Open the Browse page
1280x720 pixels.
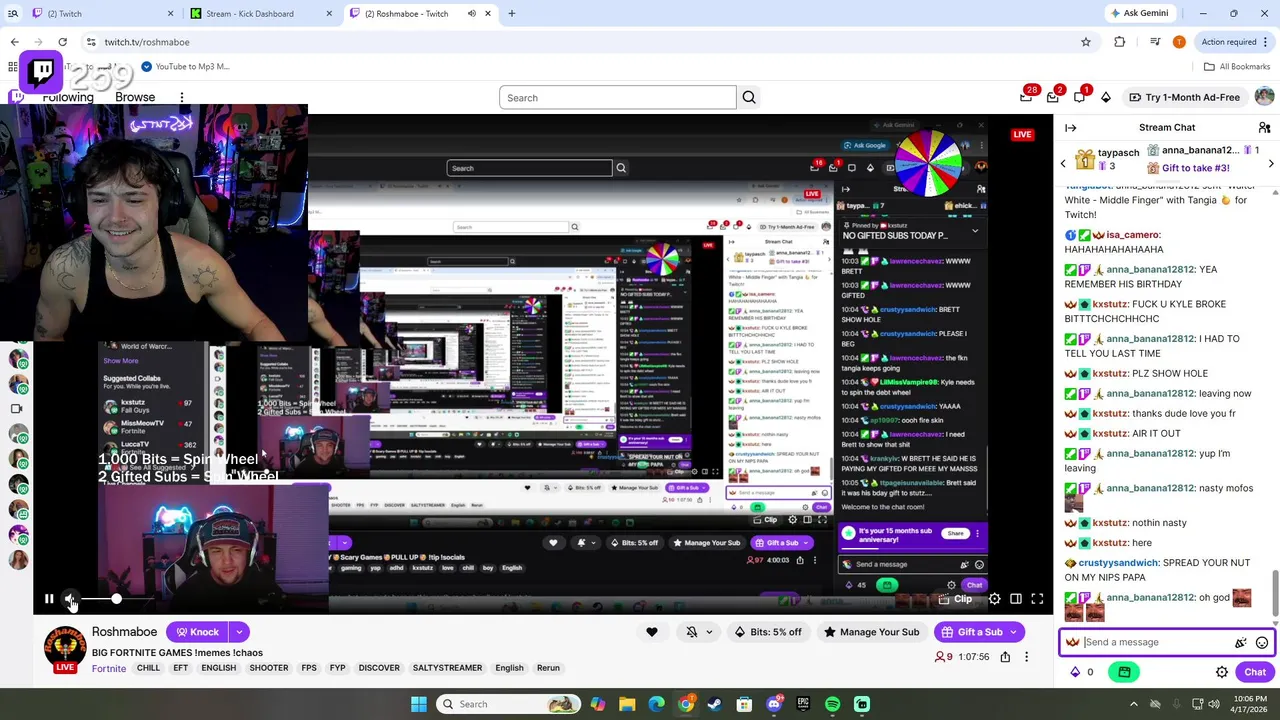(x=135, y=98)
